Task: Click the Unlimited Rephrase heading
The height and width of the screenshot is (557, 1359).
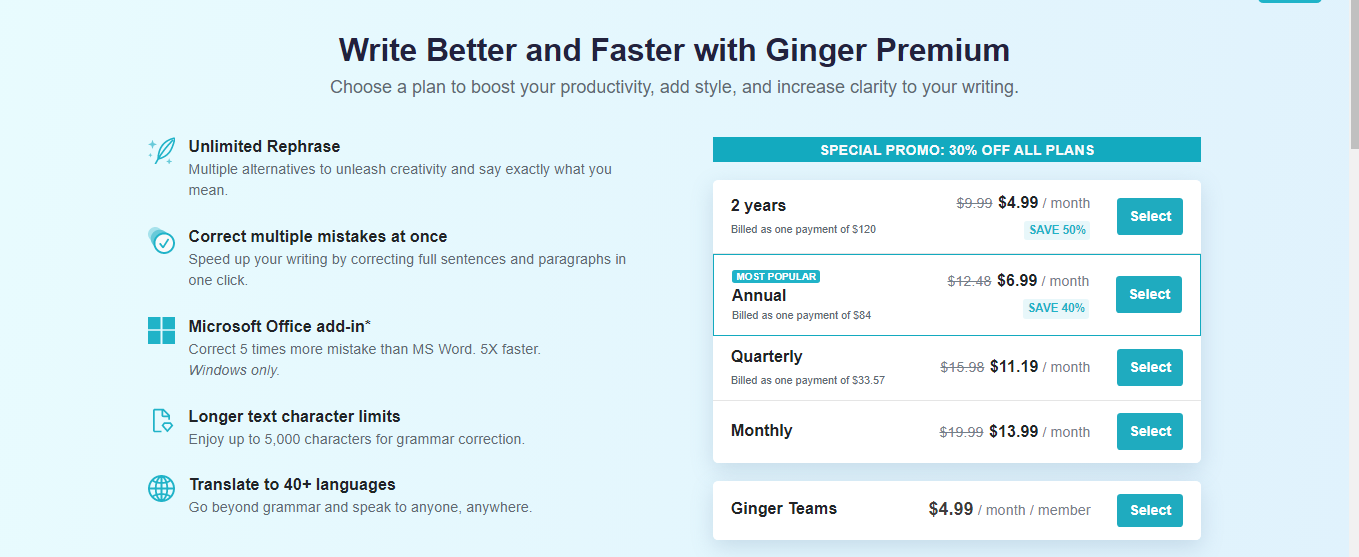Action: 264,146
